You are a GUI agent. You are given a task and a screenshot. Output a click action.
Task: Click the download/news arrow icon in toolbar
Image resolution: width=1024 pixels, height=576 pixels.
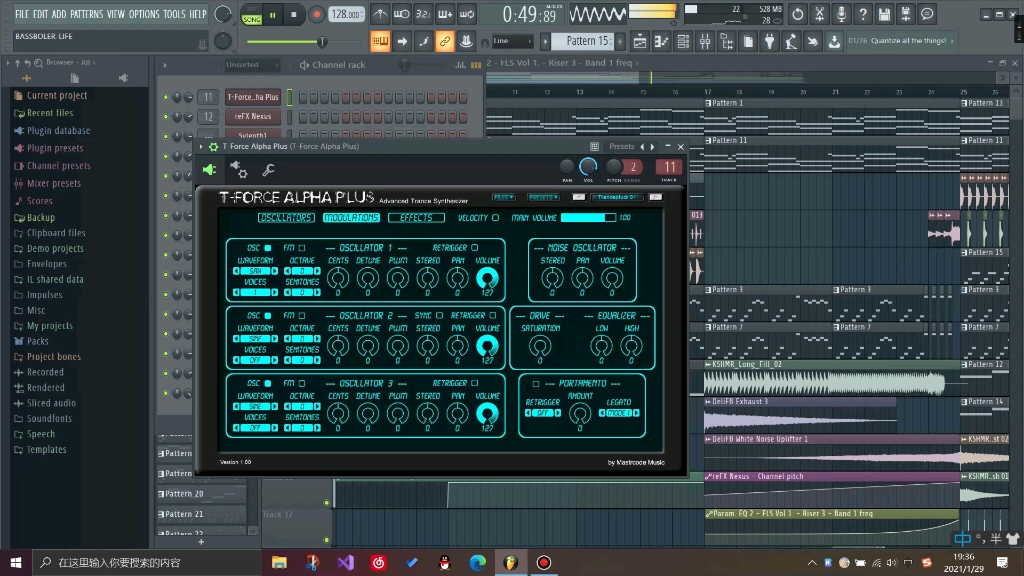pos(834,41)
